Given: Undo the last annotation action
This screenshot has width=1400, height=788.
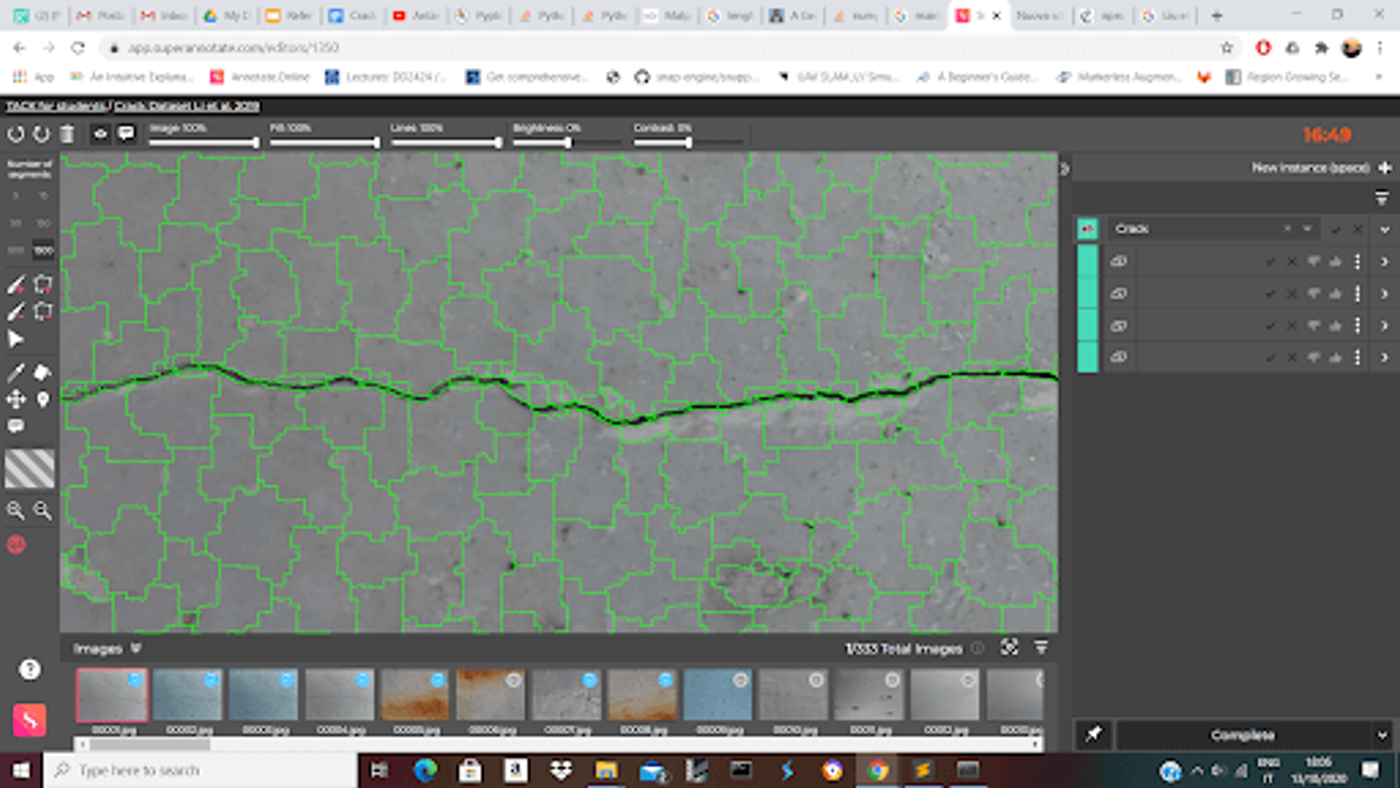Looking at the screenshot, I should tap(16, 134).
